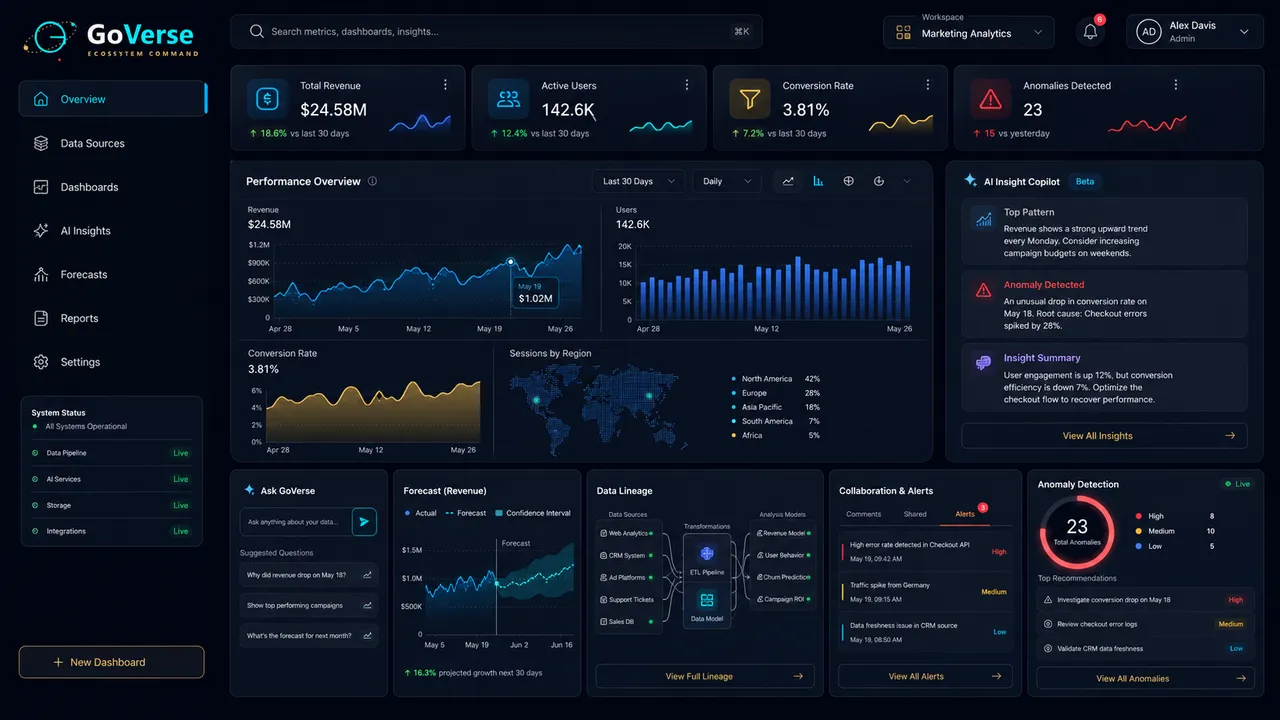Focus the search metrics input field
Viewport: 1280px width, 720px height.
pyautogui.click(x=496, y=31)
